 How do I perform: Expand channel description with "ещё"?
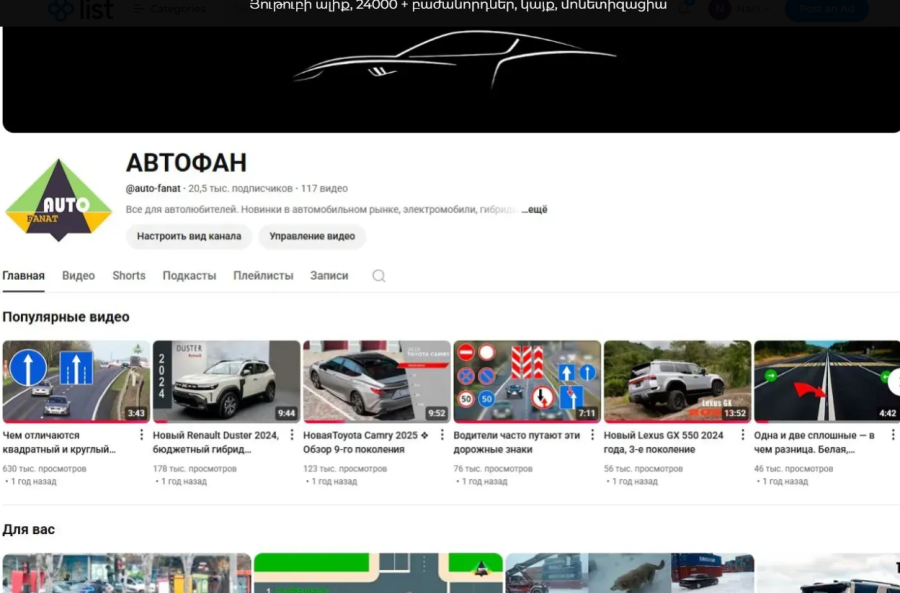coord(536,210)
